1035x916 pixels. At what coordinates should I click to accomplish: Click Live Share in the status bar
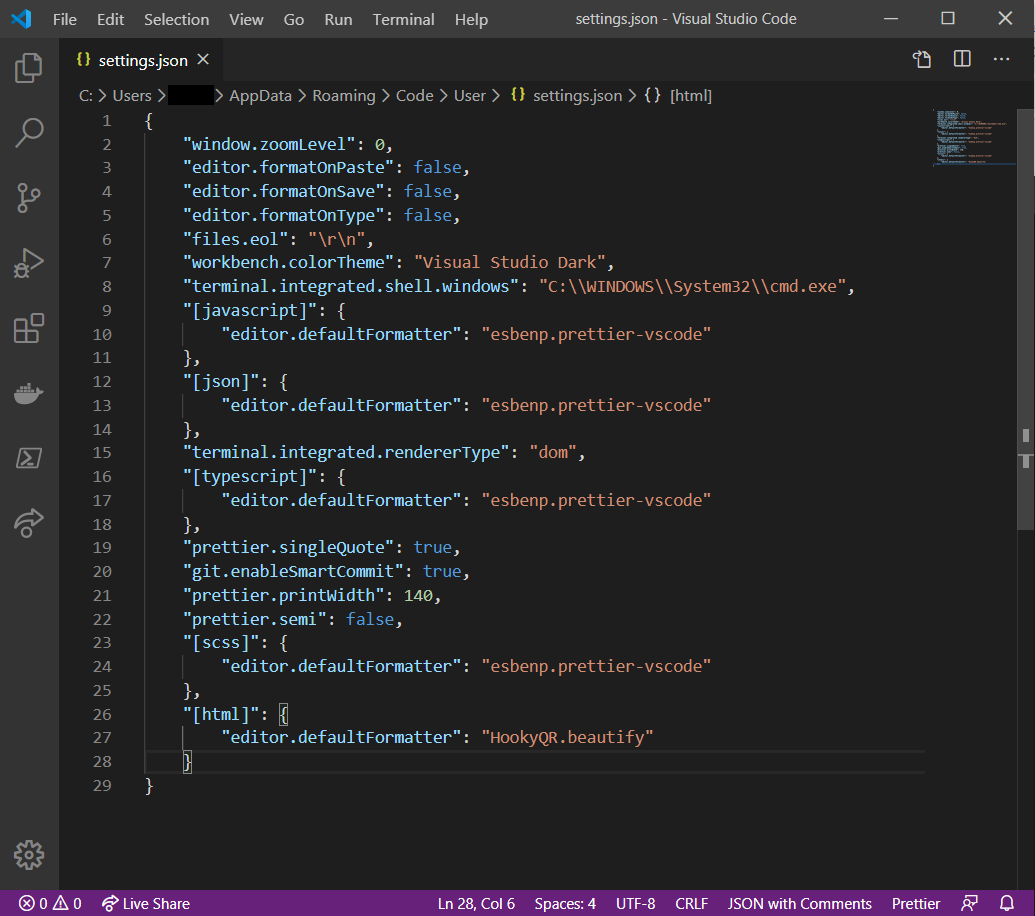point(146,903)
